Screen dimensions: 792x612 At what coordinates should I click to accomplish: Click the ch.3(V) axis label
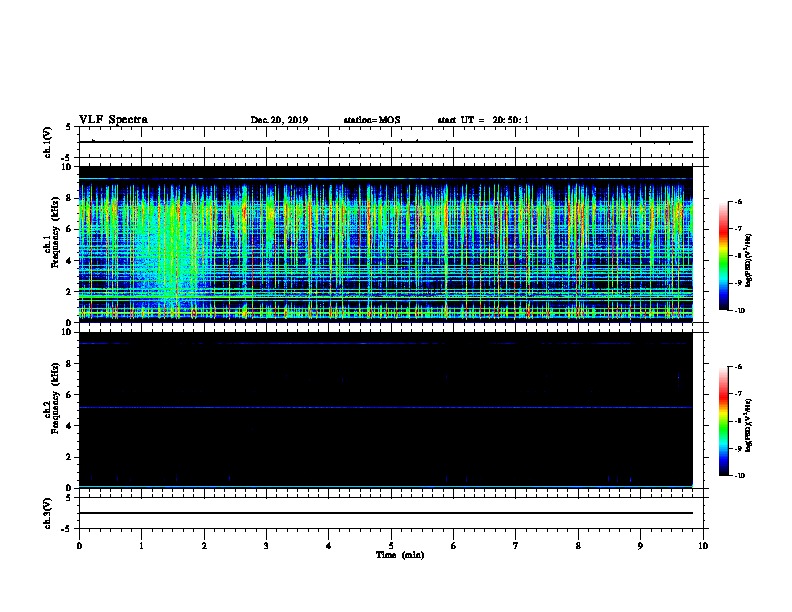pyautogui.click(x=48, y=513)
